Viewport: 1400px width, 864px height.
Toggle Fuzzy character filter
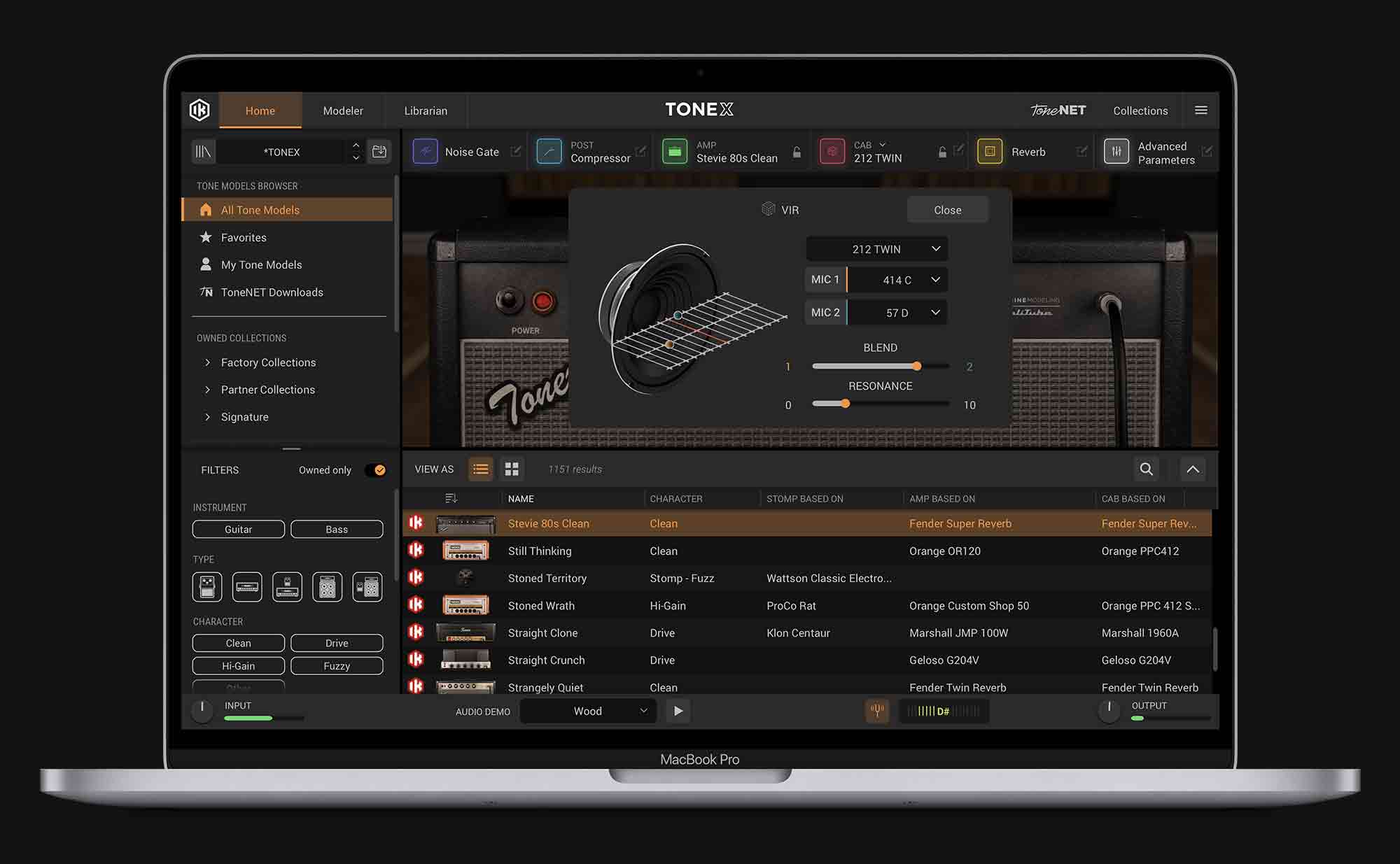click(x=337, y=666)
